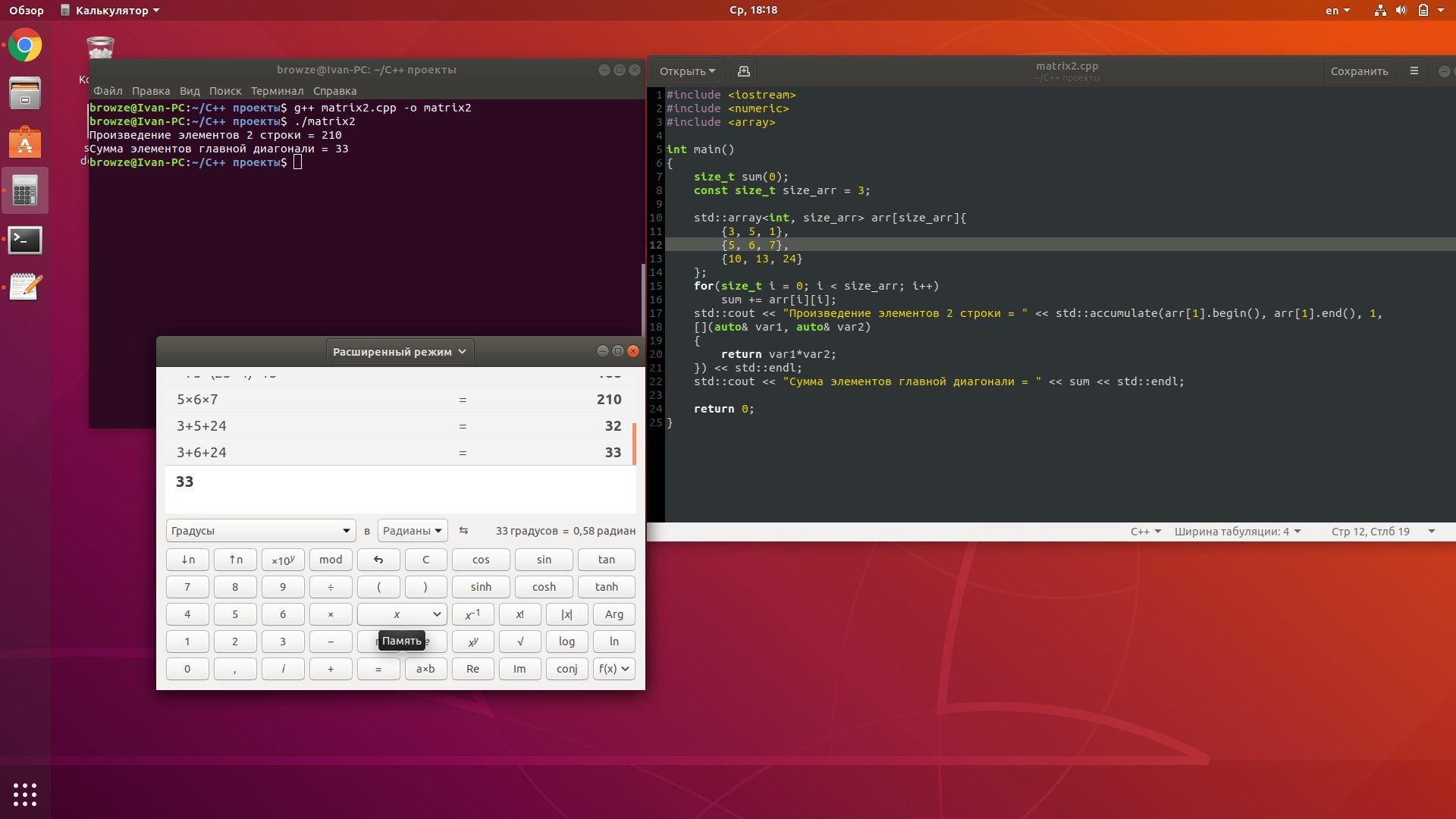The width and height of the screenshot is (1456, 819).
Task: Open the Терминал menu in terminal
Action: point(277,90)
